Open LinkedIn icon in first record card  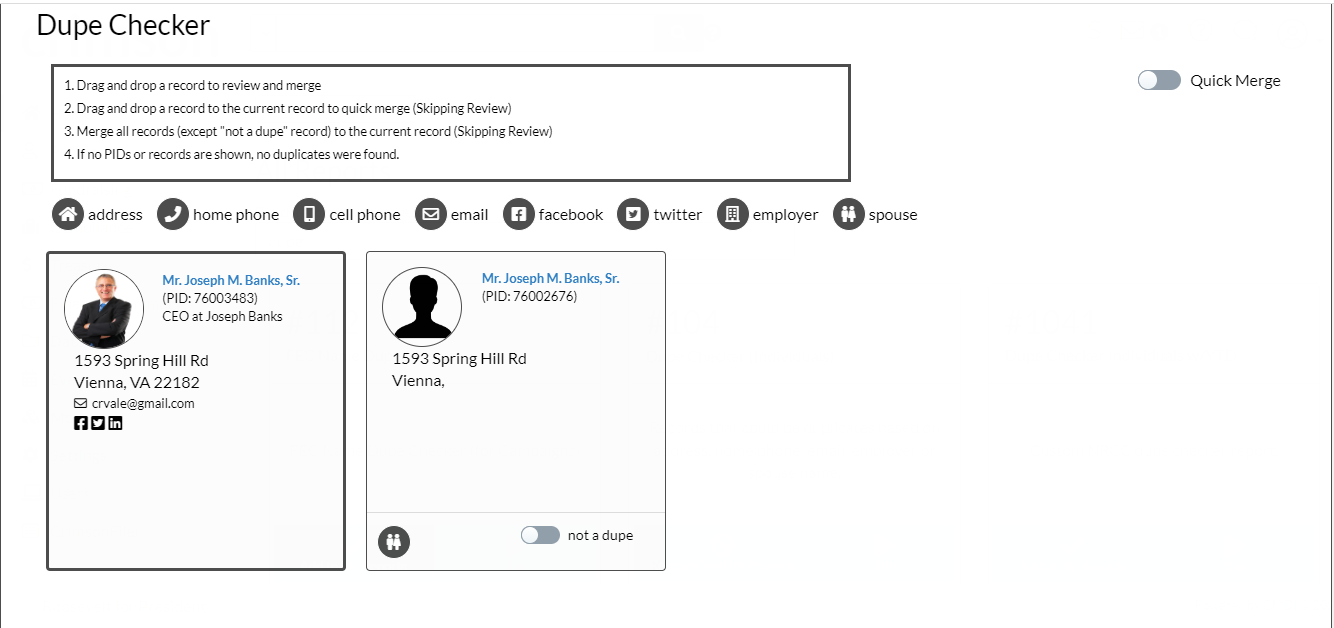tap(115, 423)
